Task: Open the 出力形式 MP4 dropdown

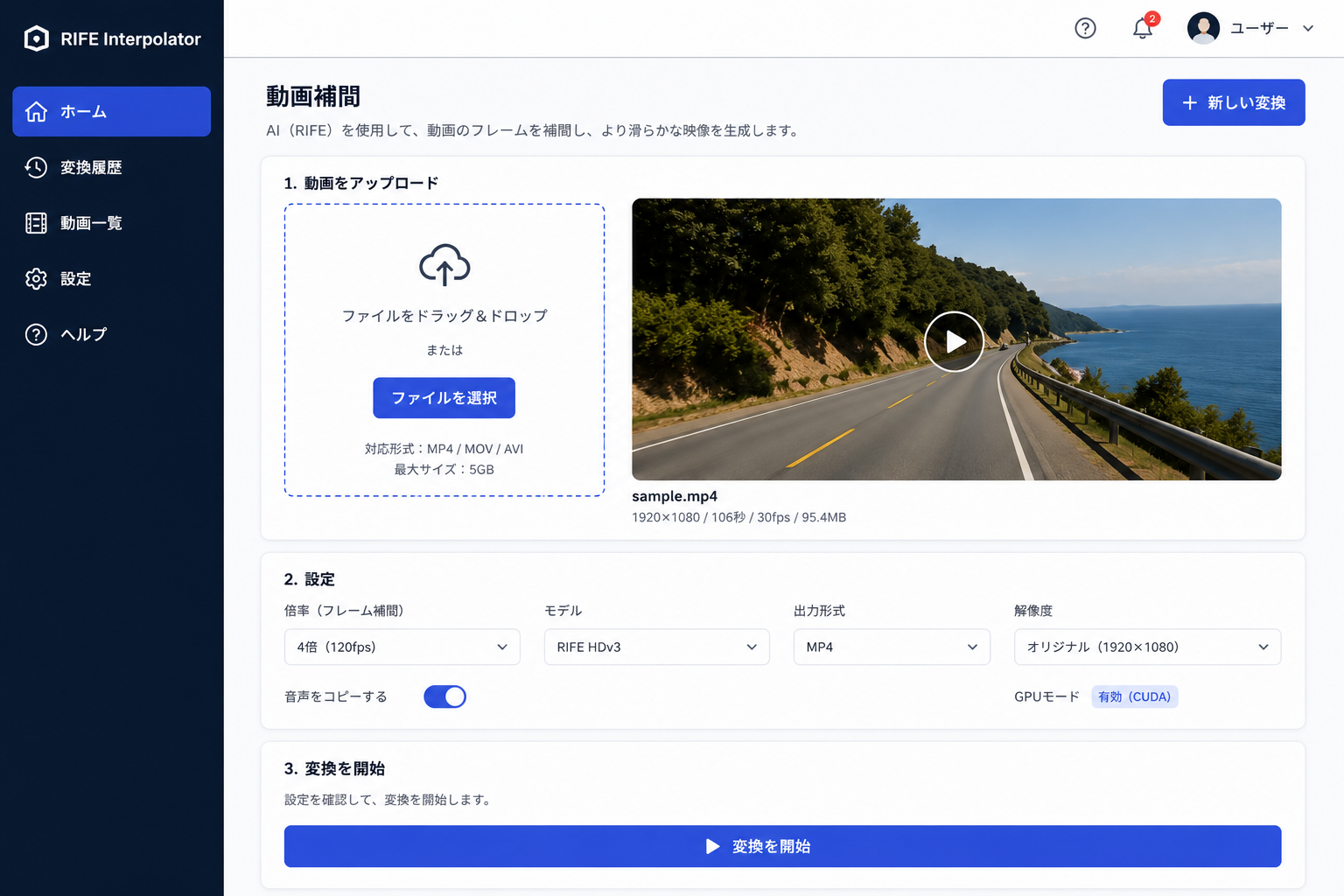Action: 892,647
